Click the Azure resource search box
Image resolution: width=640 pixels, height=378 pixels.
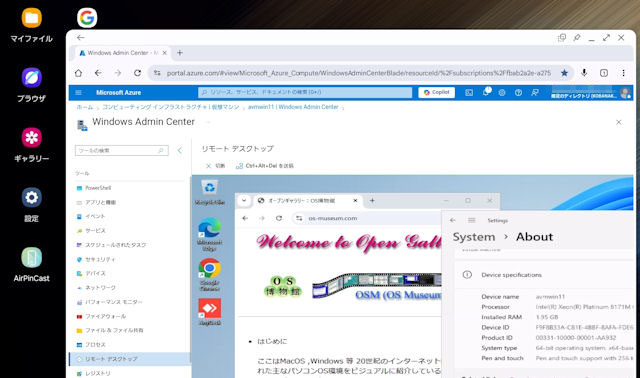[x=305, y=92]
